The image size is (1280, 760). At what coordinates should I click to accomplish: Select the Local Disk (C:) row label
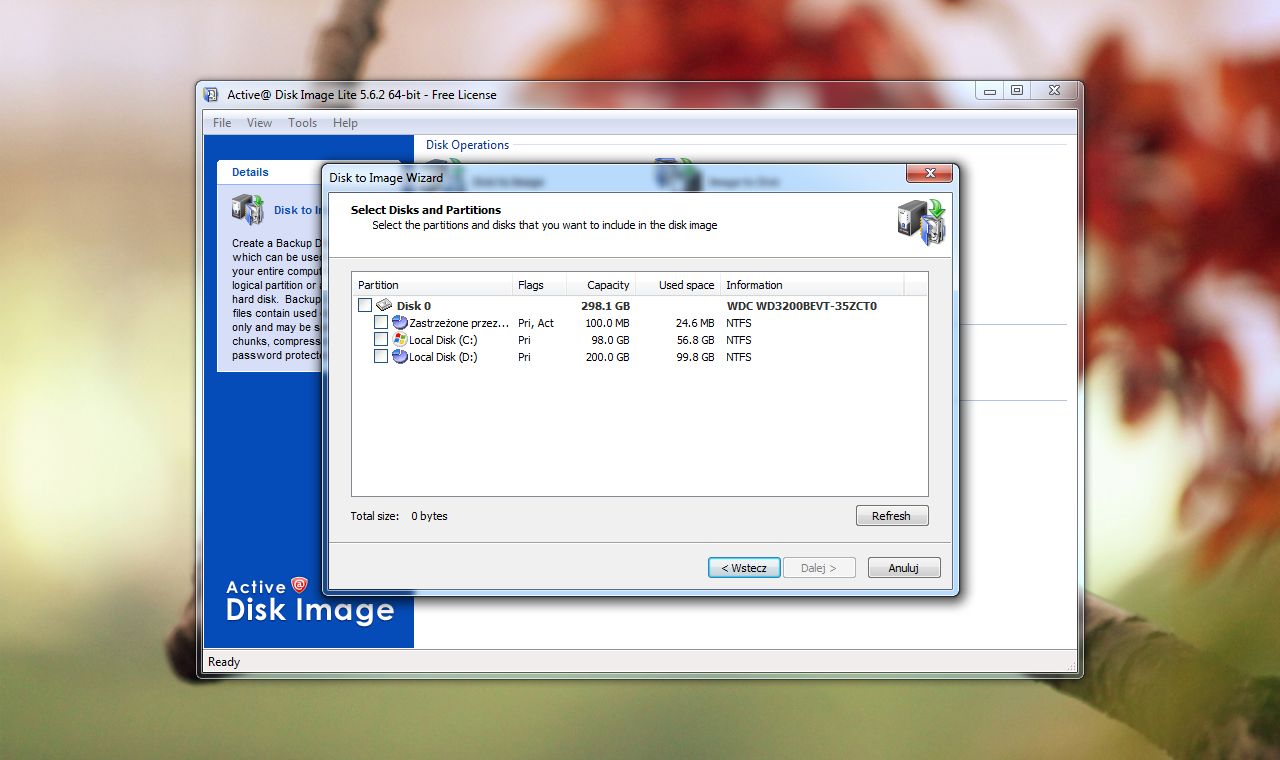(443, 340)
